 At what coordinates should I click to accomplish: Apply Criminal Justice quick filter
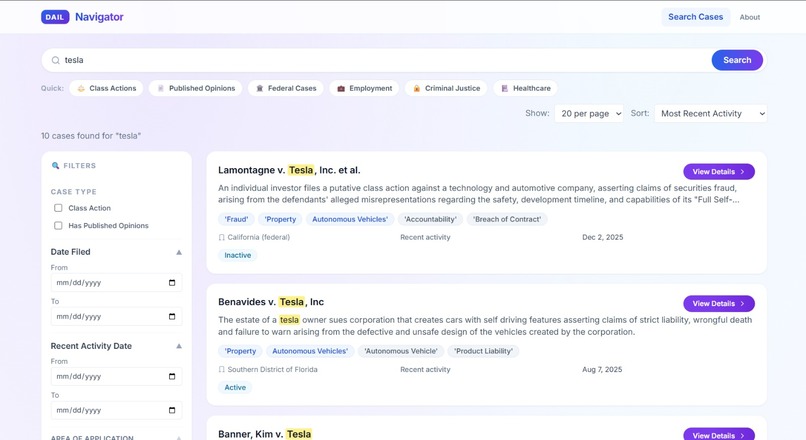446,88
